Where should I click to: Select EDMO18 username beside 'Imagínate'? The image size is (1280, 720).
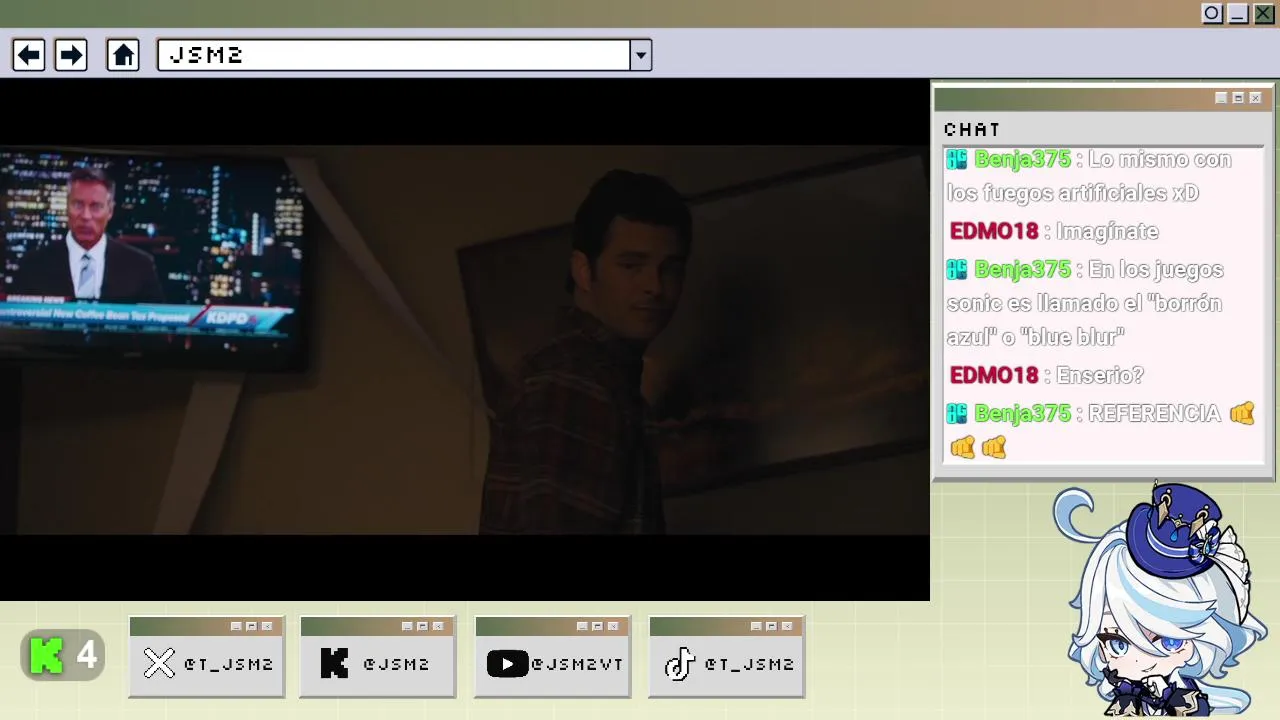(994, 232)
